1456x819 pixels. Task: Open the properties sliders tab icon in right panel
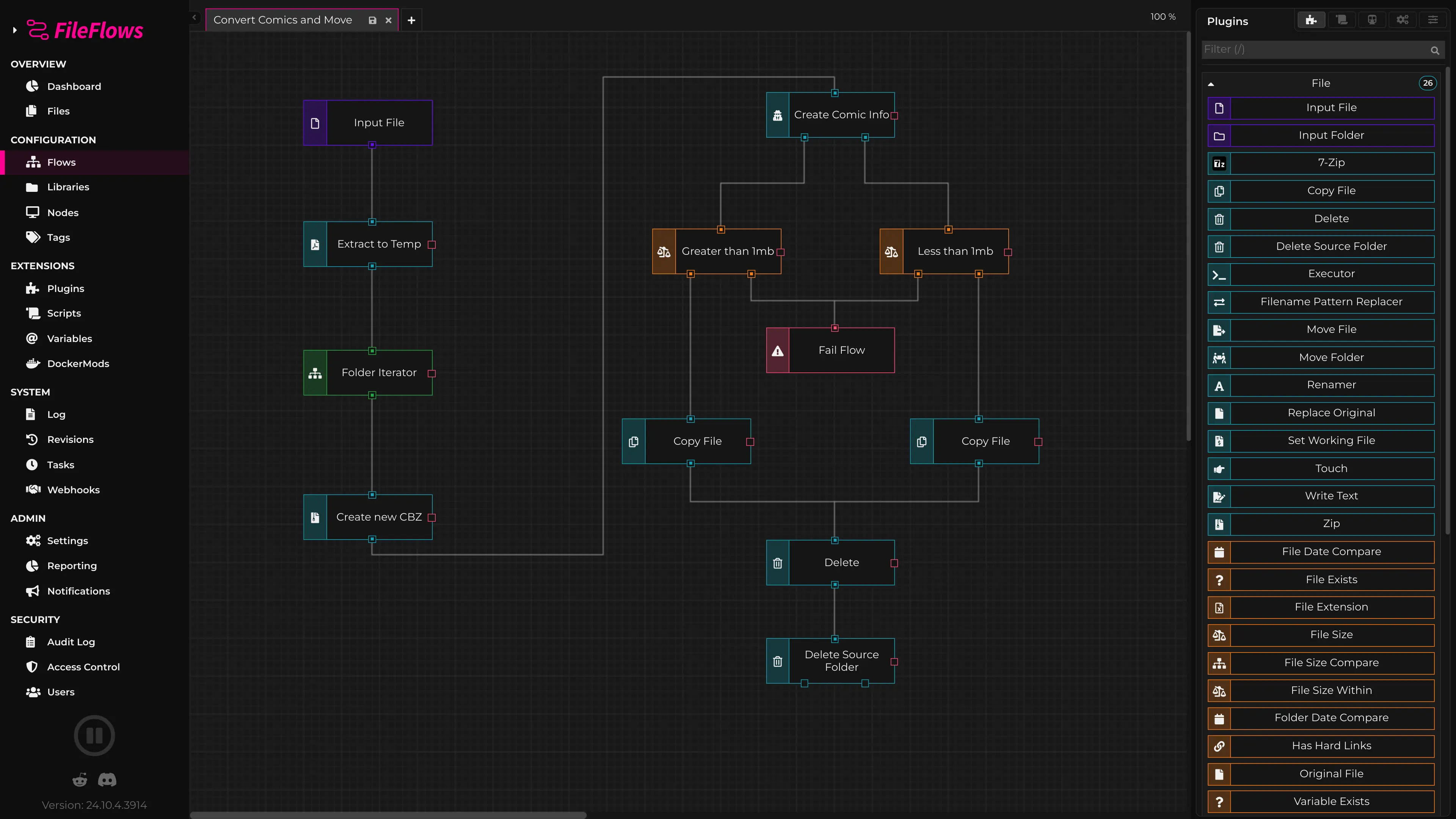click(x=1433, y=20)
